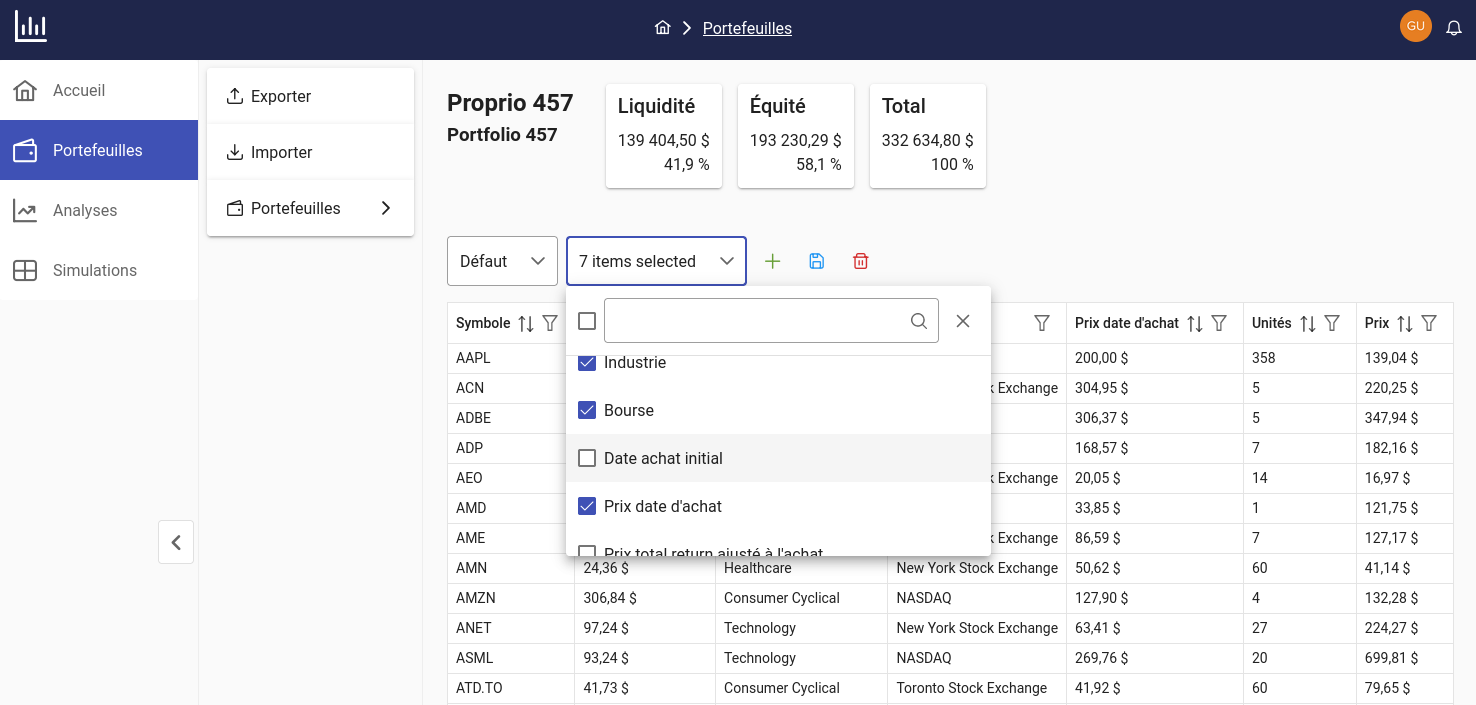The height and width of the screenshot is (705, 1476).
Task: Open the Exporter panel icon
Action: coord(234,95)
